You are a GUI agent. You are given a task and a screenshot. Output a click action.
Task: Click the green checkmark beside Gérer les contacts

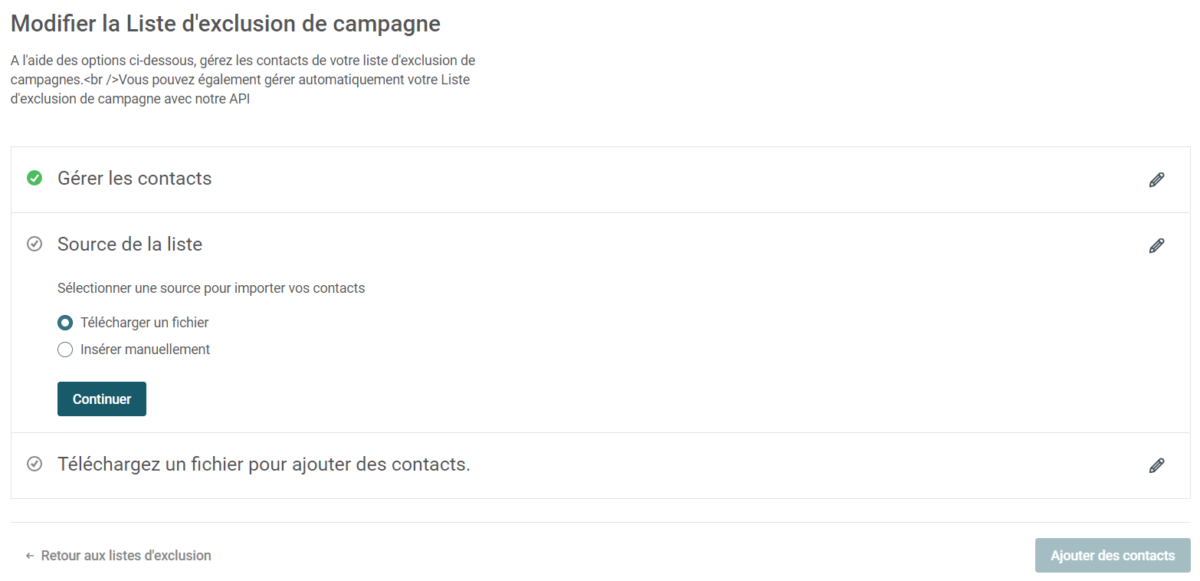[34, 179]
